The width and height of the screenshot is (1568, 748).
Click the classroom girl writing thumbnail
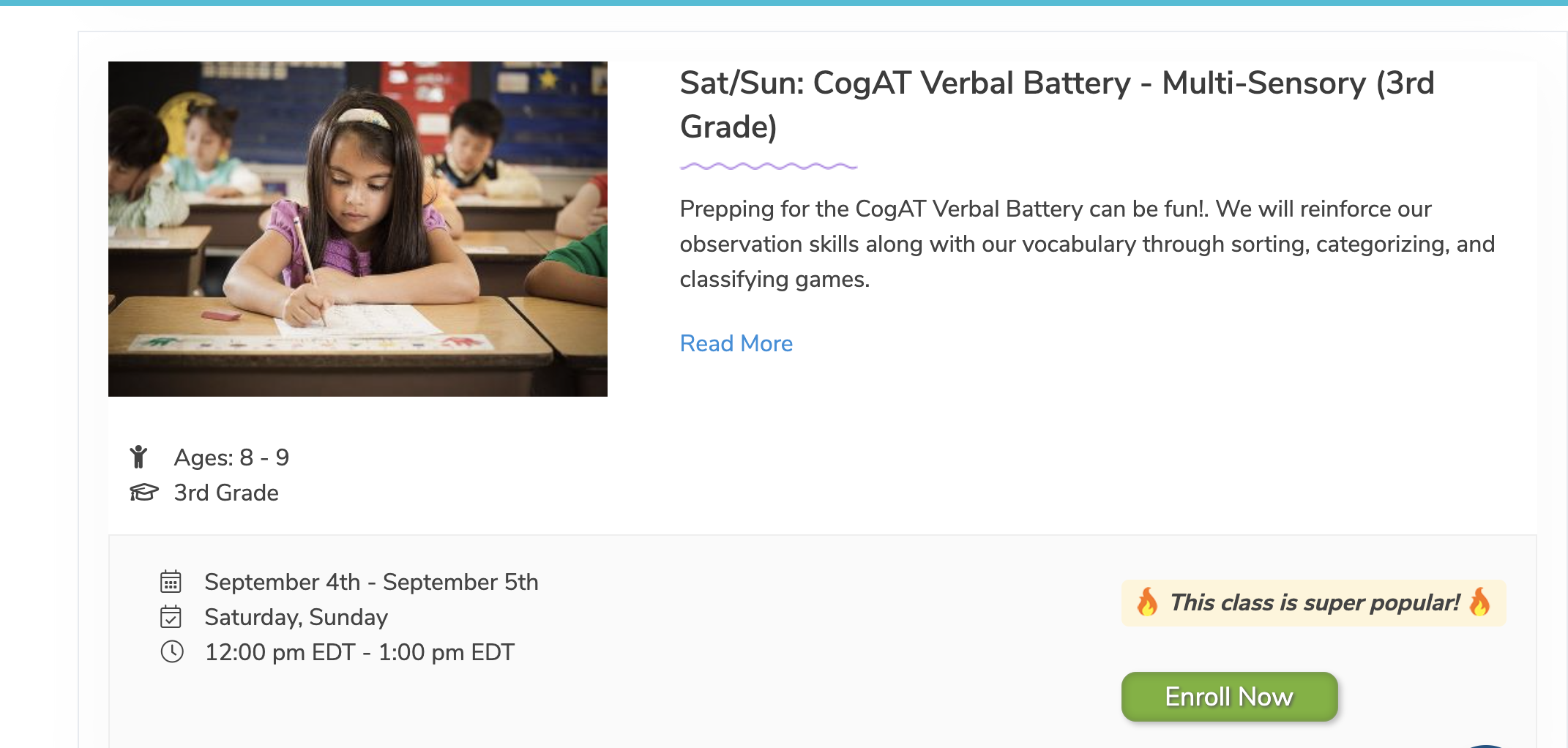coord(358,229)
